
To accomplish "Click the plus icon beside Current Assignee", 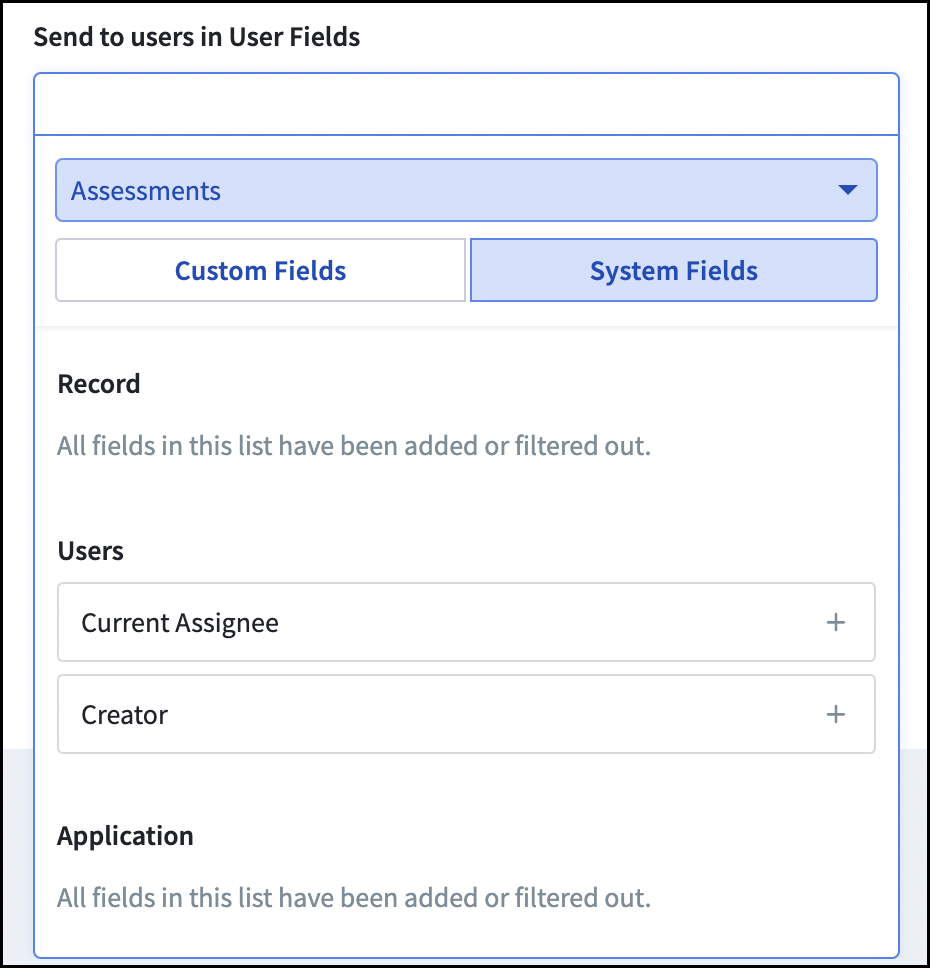I will pyautogui.click(x=836, y=622).
